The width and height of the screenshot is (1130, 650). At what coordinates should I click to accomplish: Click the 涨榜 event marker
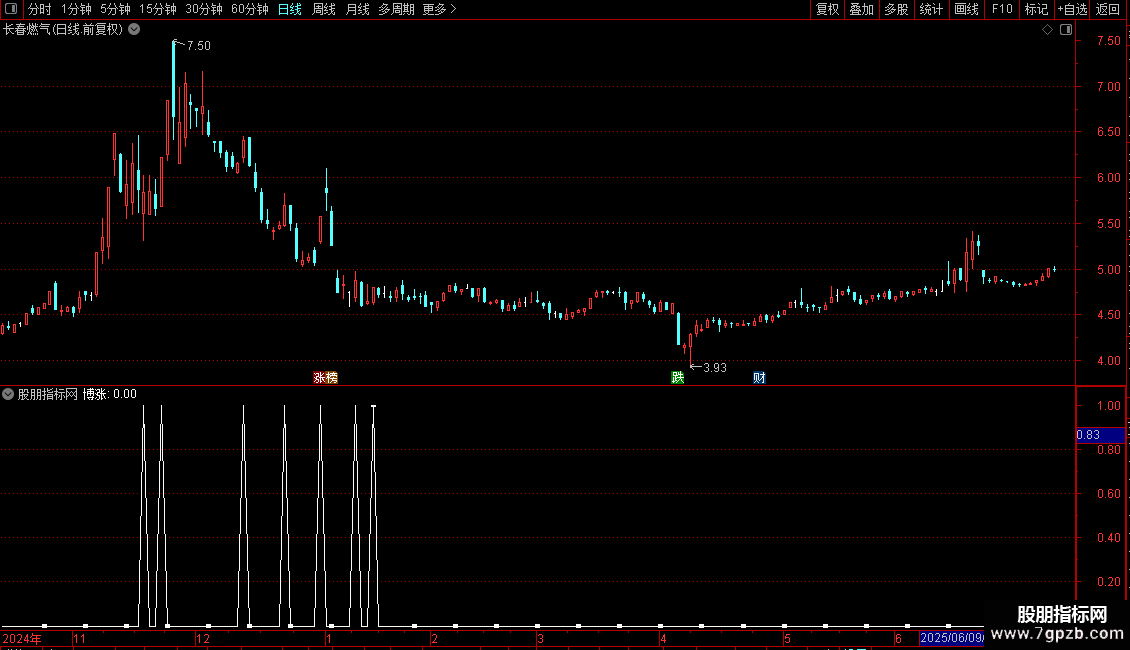[325, 378]
